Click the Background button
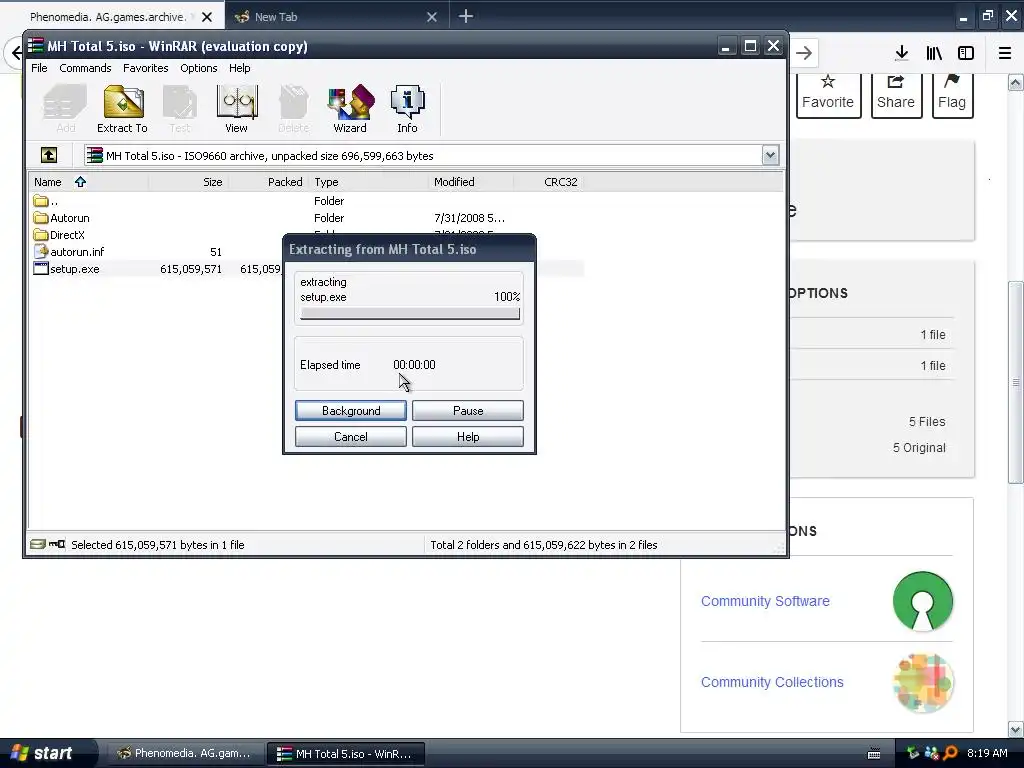The width and height of the screenshot is (1024, 768). point(351,410)
